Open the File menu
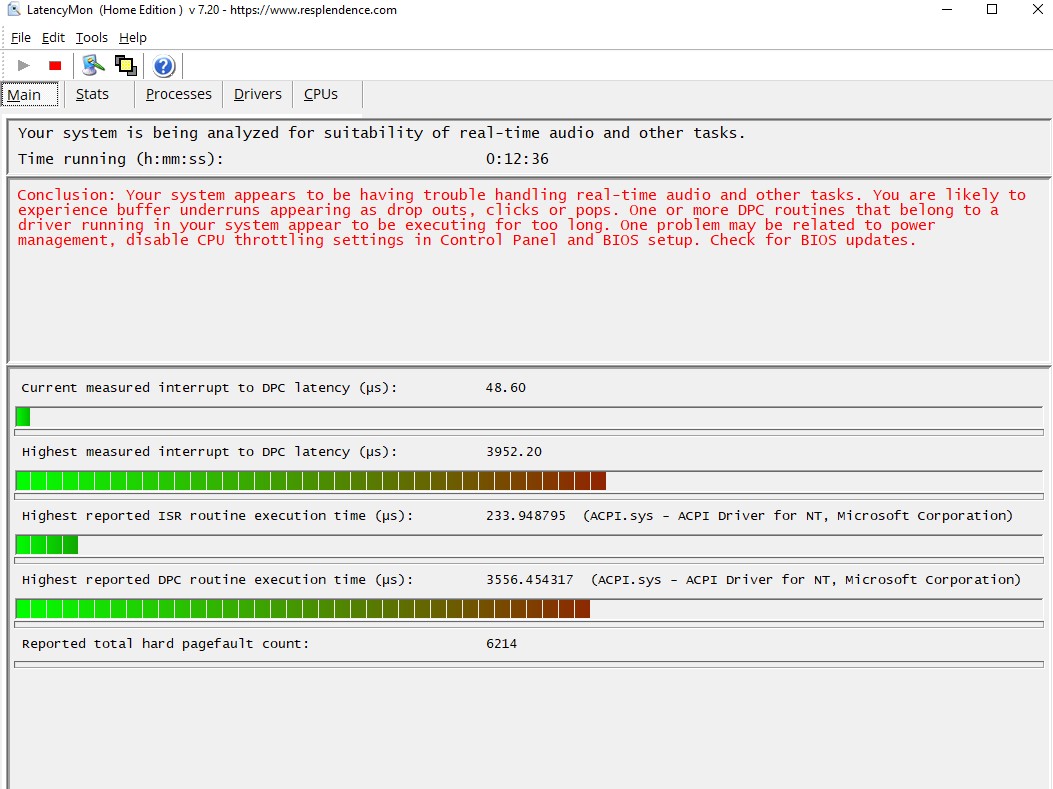 click(x=20, y=37)
